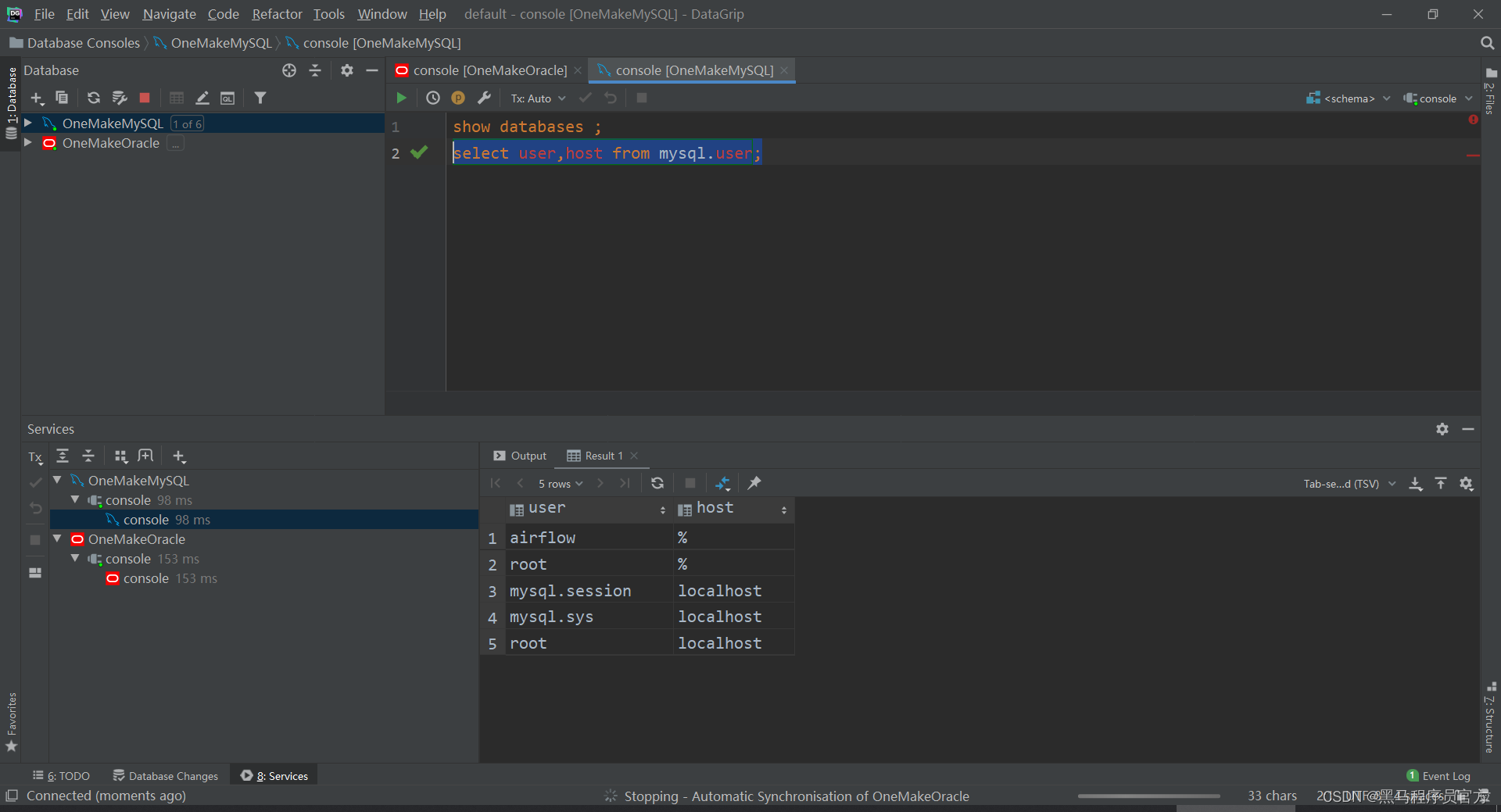
Task: Select console 153 ms Oracle session leaf
Action: 162,578
